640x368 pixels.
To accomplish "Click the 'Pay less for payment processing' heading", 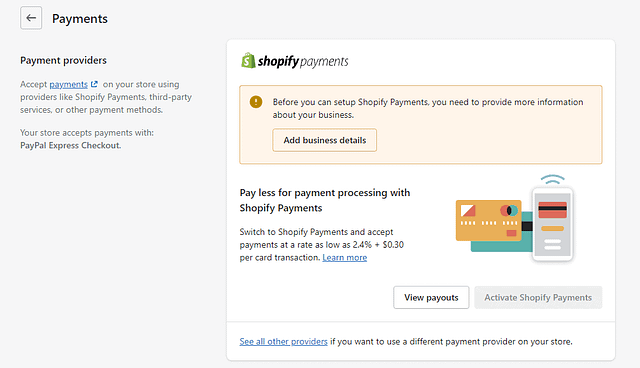I will click(x=324, y=200).
